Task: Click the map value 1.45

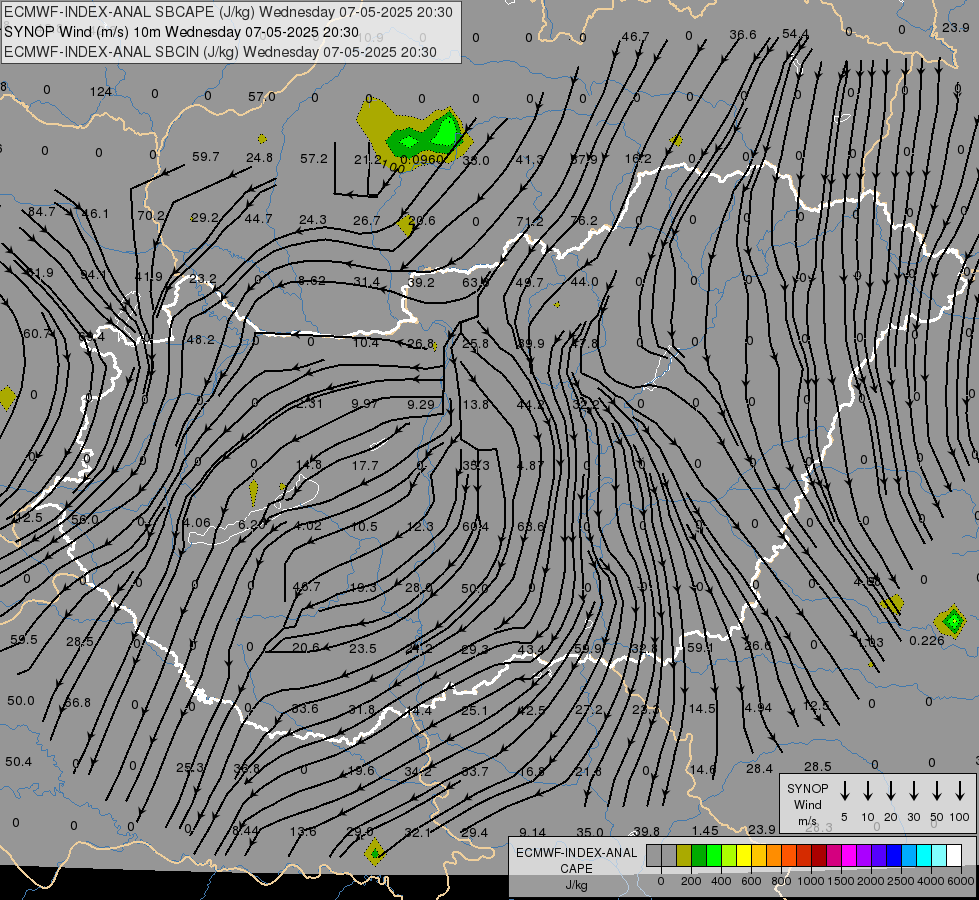Action: tap(705, 831)
